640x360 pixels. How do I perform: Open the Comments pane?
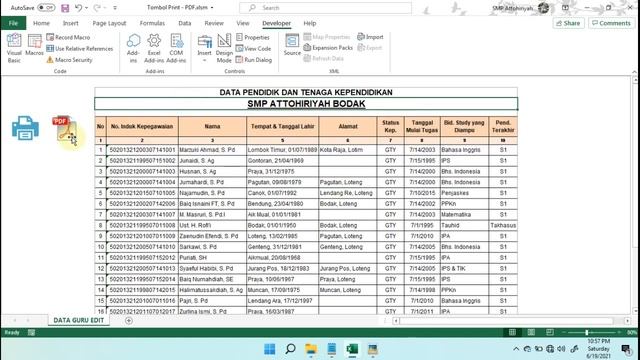point(611,23)
